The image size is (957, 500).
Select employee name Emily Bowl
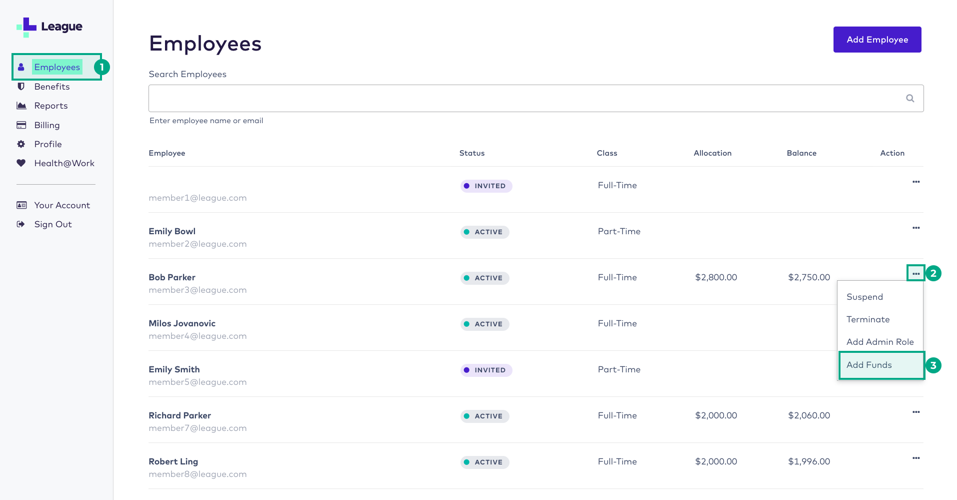coord(172,231)
